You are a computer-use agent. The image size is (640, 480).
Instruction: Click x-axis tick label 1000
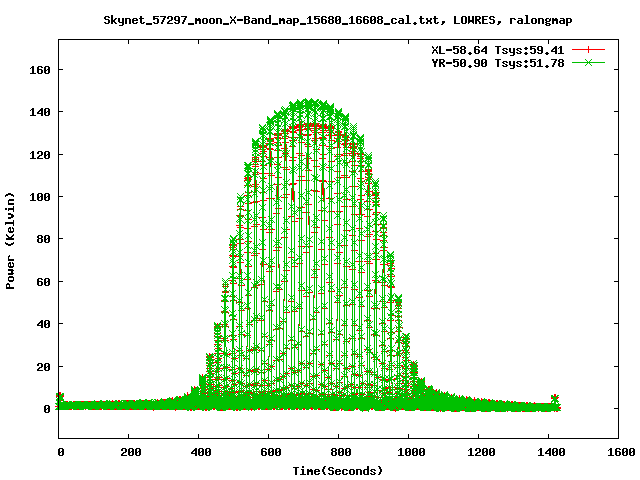[x=411, y=452]
